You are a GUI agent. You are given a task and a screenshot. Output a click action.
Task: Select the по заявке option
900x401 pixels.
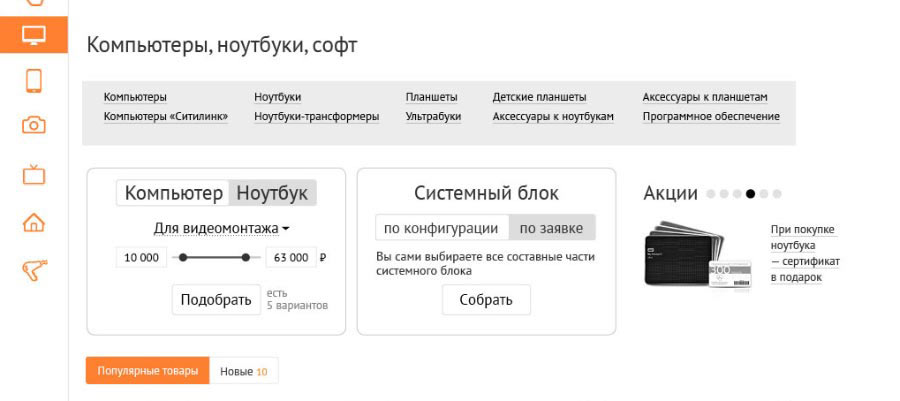tap(551, 228)
